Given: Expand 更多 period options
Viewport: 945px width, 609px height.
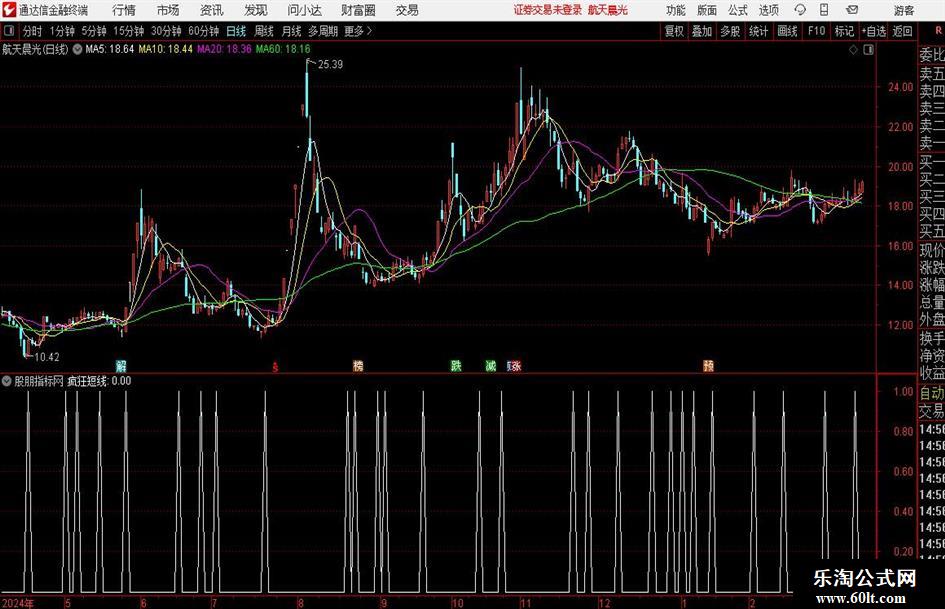Looking at the screenshot, I should (x=359, y=31).
